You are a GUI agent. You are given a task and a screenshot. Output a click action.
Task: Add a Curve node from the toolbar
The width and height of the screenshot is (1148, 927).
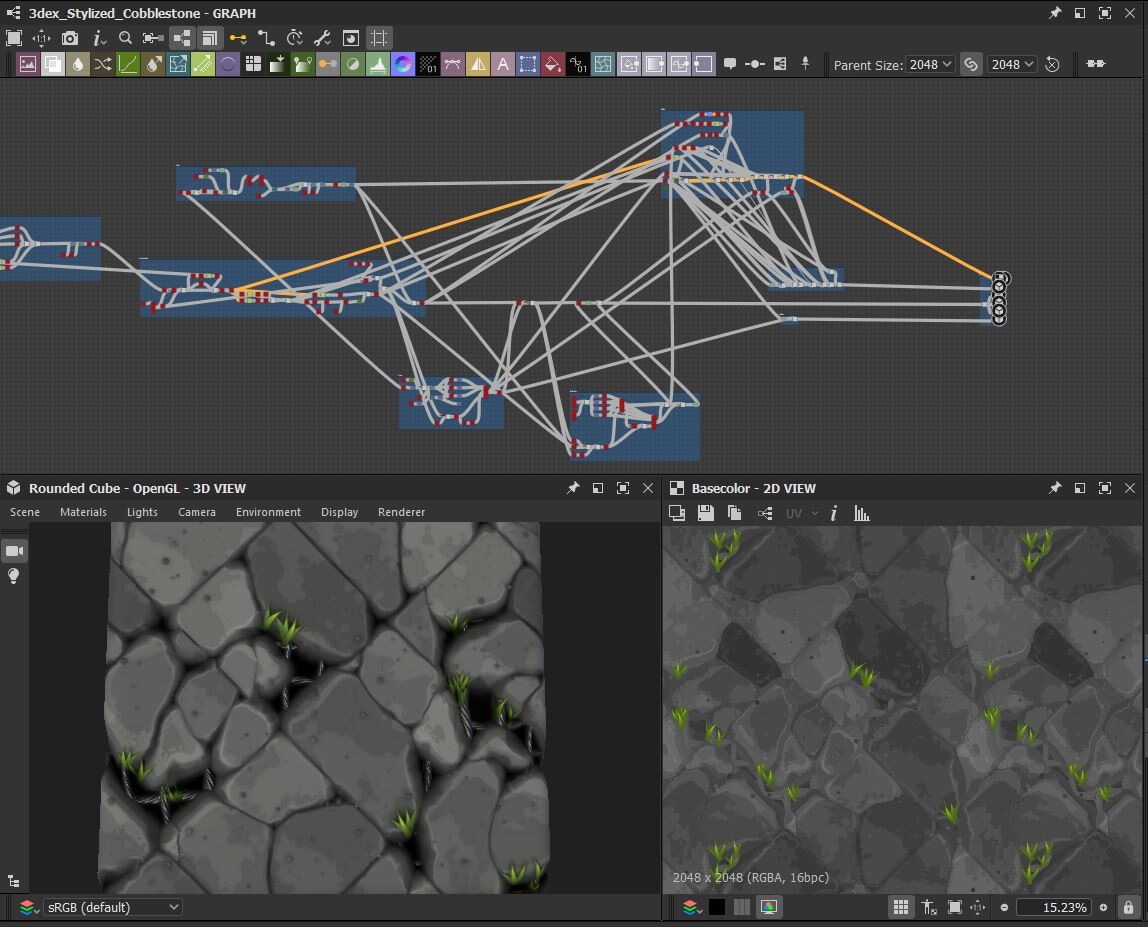128,64
